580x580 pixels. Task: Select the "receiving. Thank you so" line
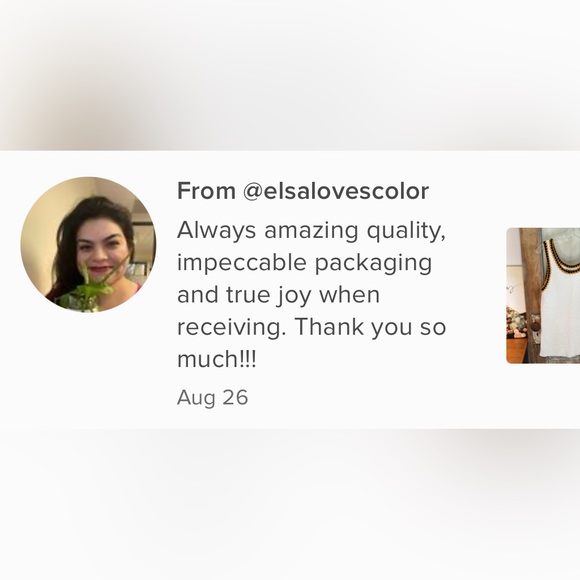pyautogui.click(x=311, y=327)
